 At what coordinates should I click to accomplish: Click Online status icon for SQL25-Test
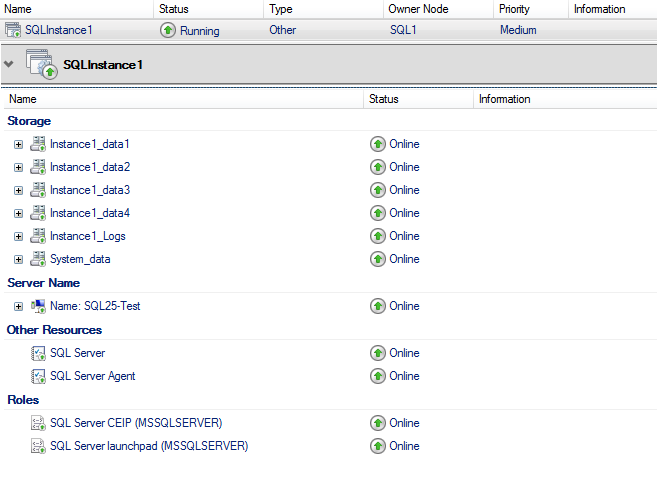pos(378,306)
